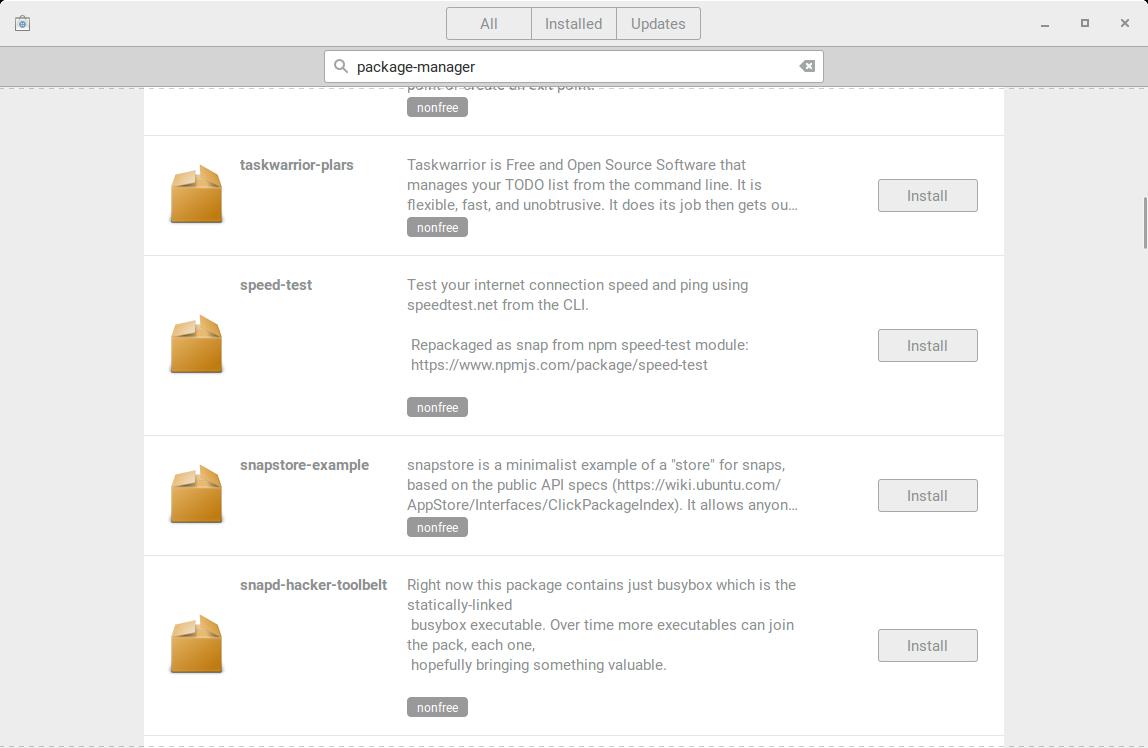Install the speed-test package
Viewport: 1148px width, 748px height.
tap(927, 346)
